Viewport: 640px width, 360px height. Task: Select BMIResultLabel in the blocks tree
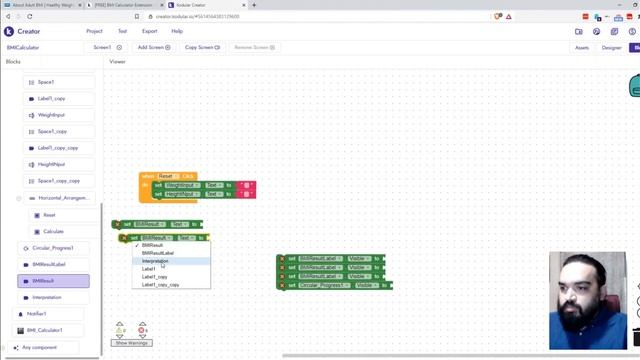coord(53,264)
